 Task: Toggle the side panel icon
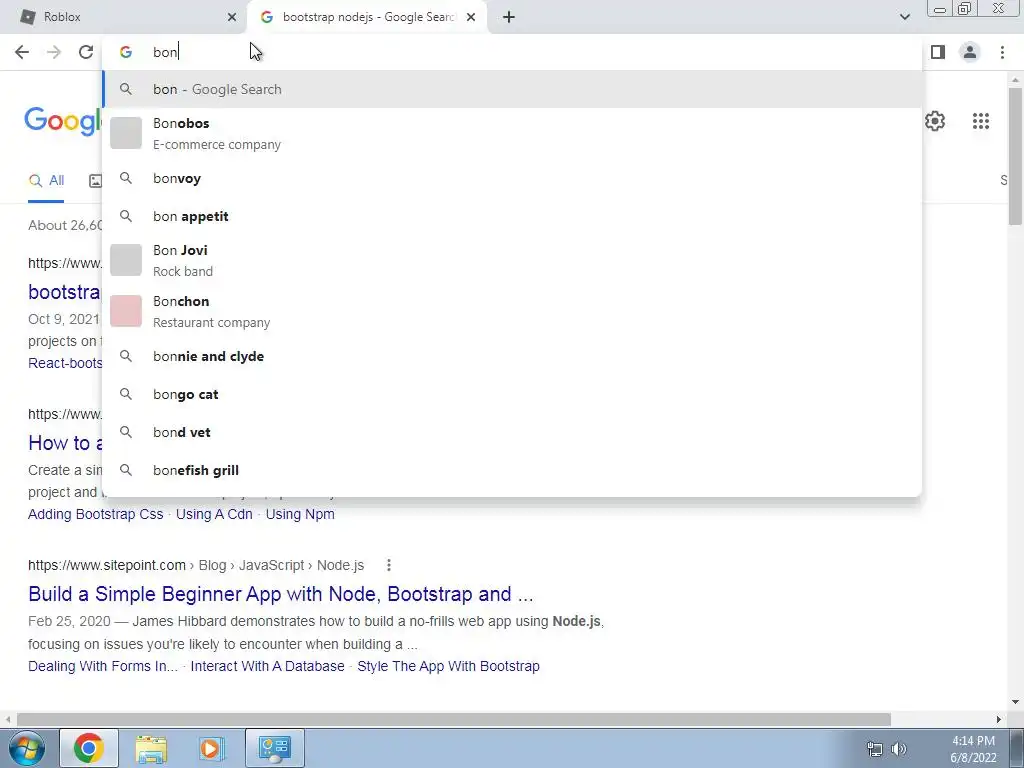(x=938, y=52)
